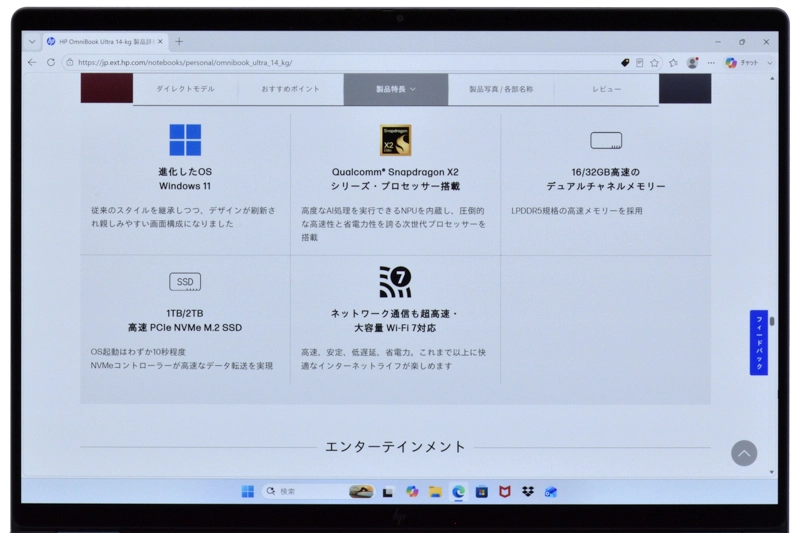Image resolution: width=800 pixels, height=533 pixels.
Task: Click the OS起動はわずか10秒程度 text
Action: [x=138, y=352]
